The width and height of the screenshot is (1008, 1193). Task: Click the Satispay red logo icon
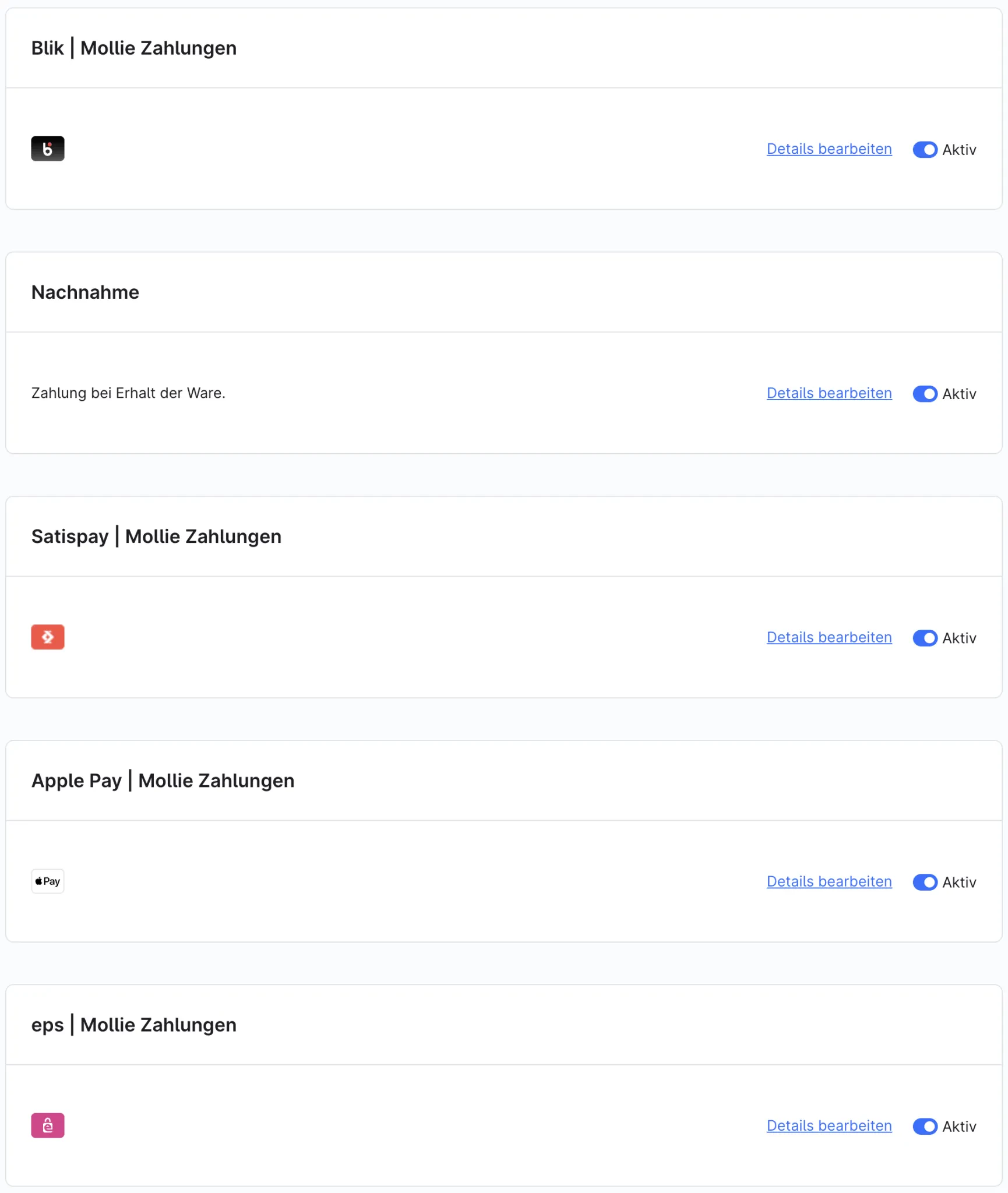(x=48, y=637)
